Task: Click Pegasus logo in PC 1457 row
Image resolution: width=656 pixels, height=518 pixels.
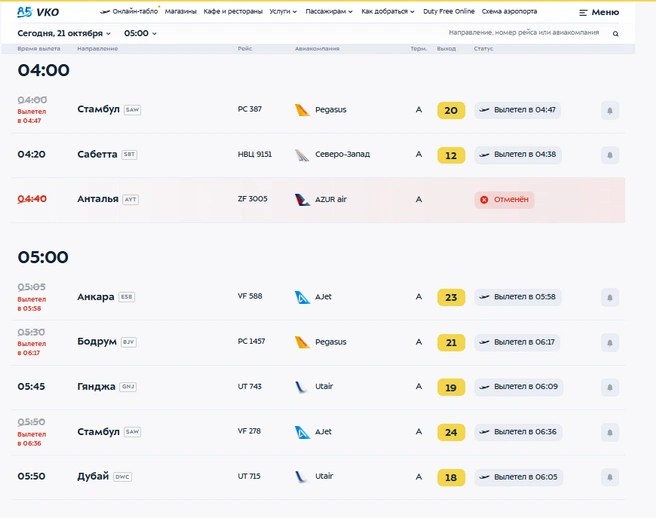Action: (x=302, y=342)
